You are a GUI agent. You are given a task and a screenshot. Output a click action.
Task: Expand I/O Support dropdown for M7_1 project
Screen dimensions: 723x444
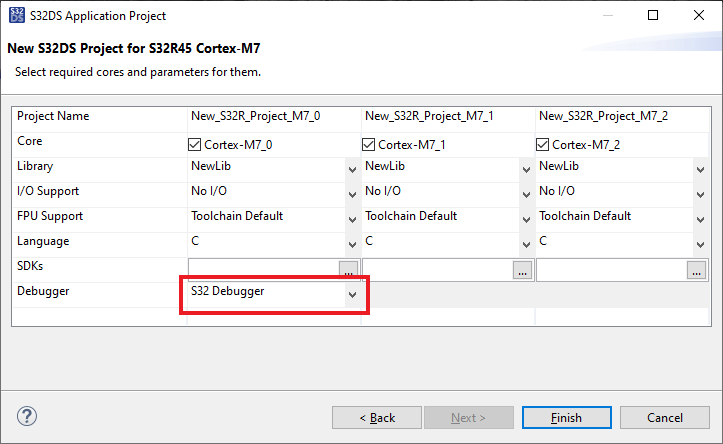coord(526,194)
